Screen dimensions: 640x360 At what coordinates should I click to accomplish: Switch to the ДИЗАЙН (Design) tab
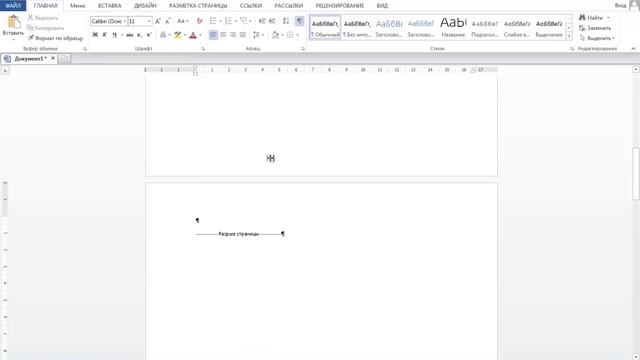click(145, 6)
